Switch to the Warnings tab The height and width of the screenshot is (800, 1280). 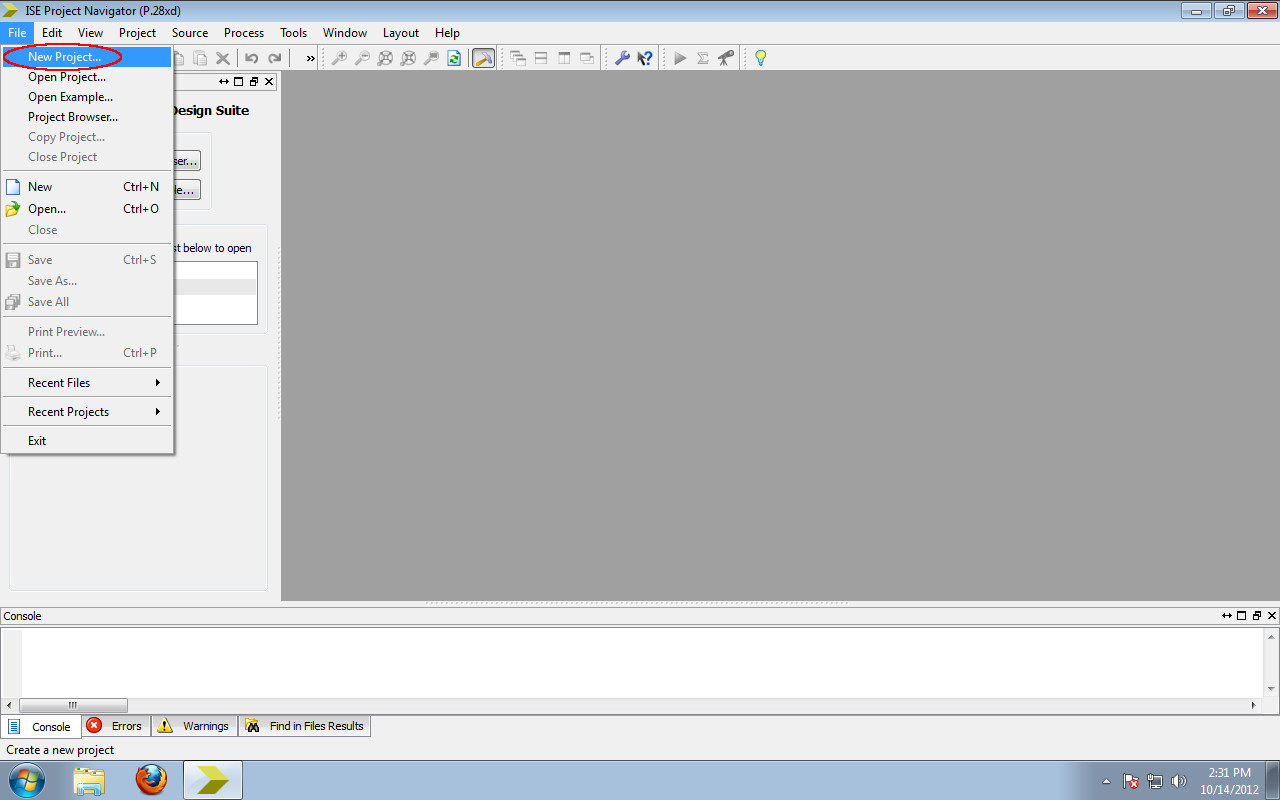click(x=193, y=726)
